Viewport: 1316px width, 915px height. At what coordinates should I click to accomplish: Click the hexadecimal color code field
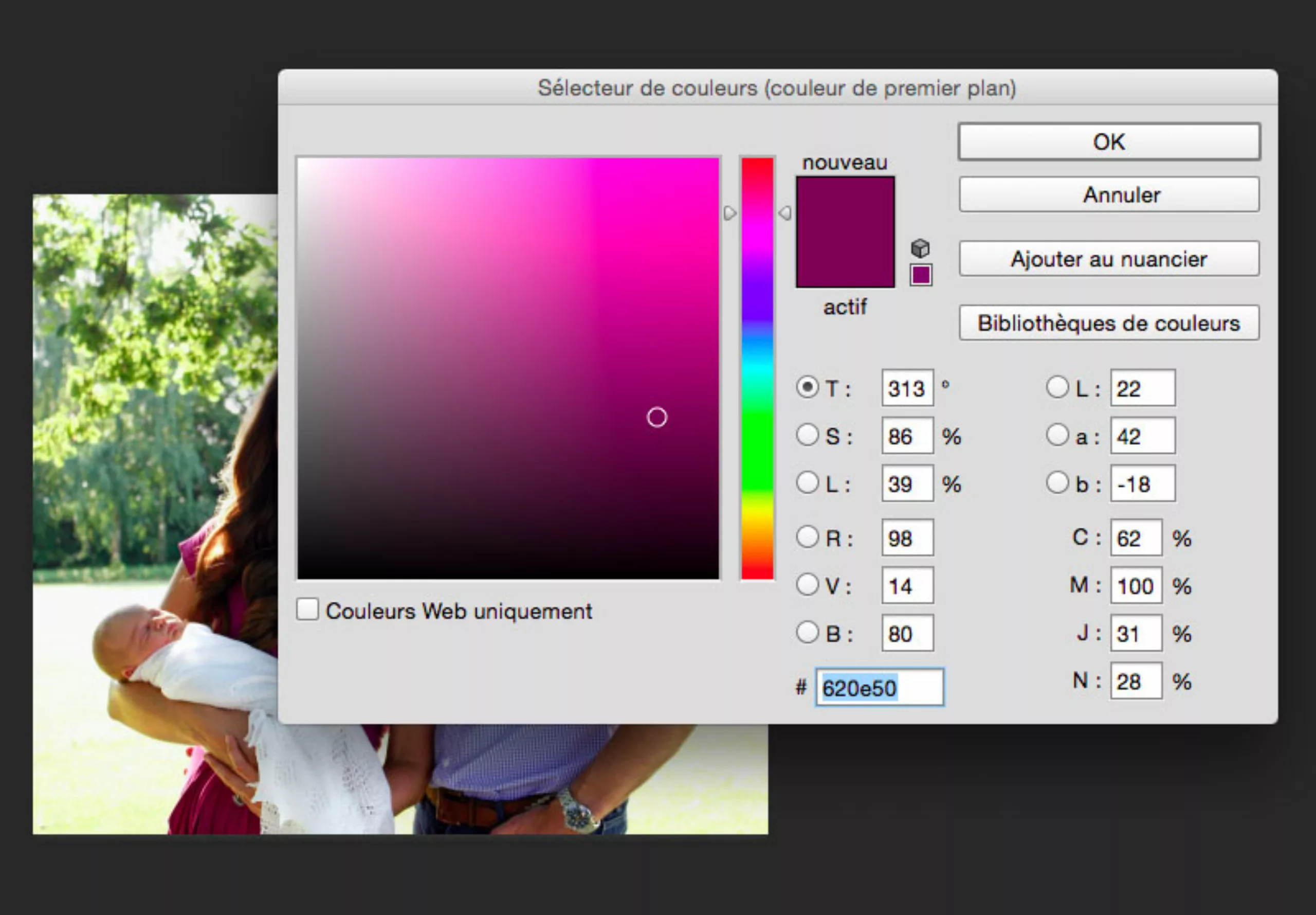coord(879,687)
